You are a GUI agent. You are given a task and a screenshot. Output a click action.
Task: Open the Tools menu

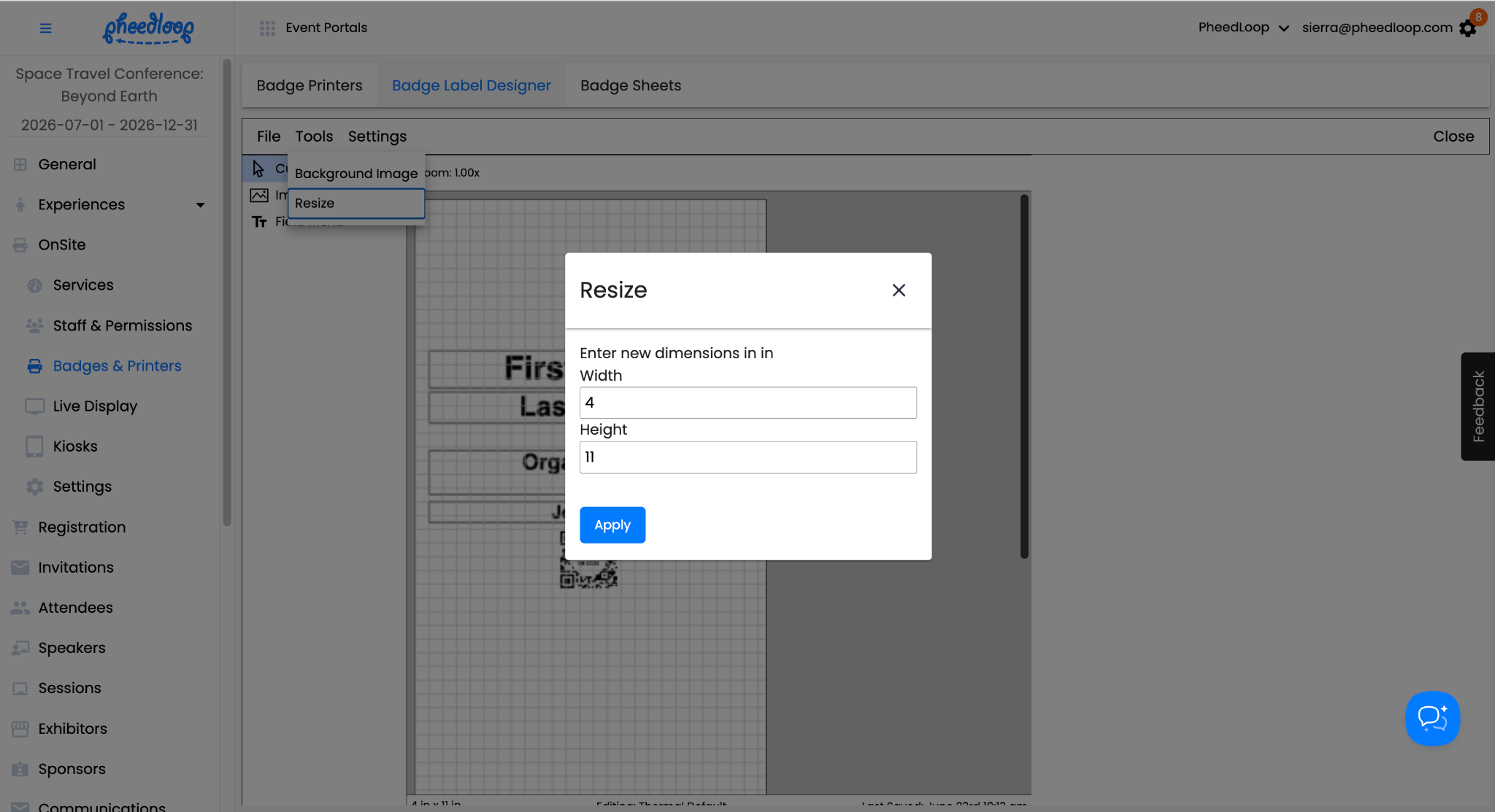tap(314, 136)
